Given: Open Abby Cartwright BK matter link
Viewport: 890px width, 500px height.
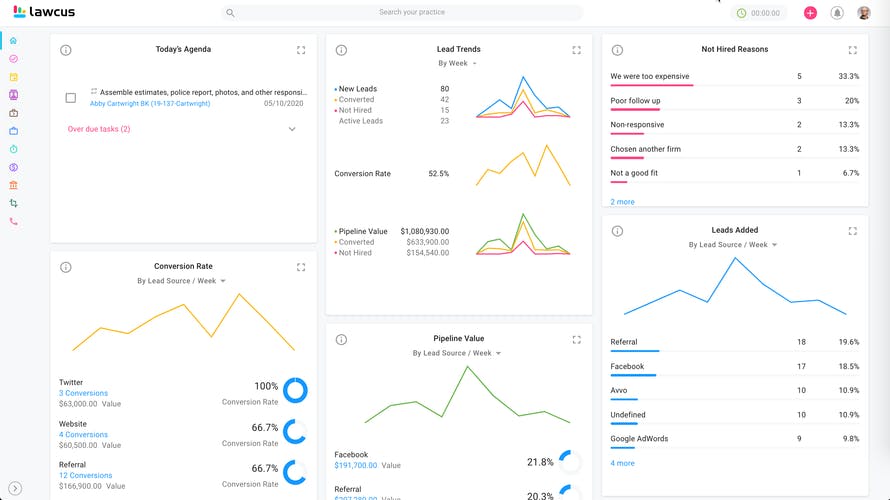Looking at the screenshot, I should pos(150,104).
